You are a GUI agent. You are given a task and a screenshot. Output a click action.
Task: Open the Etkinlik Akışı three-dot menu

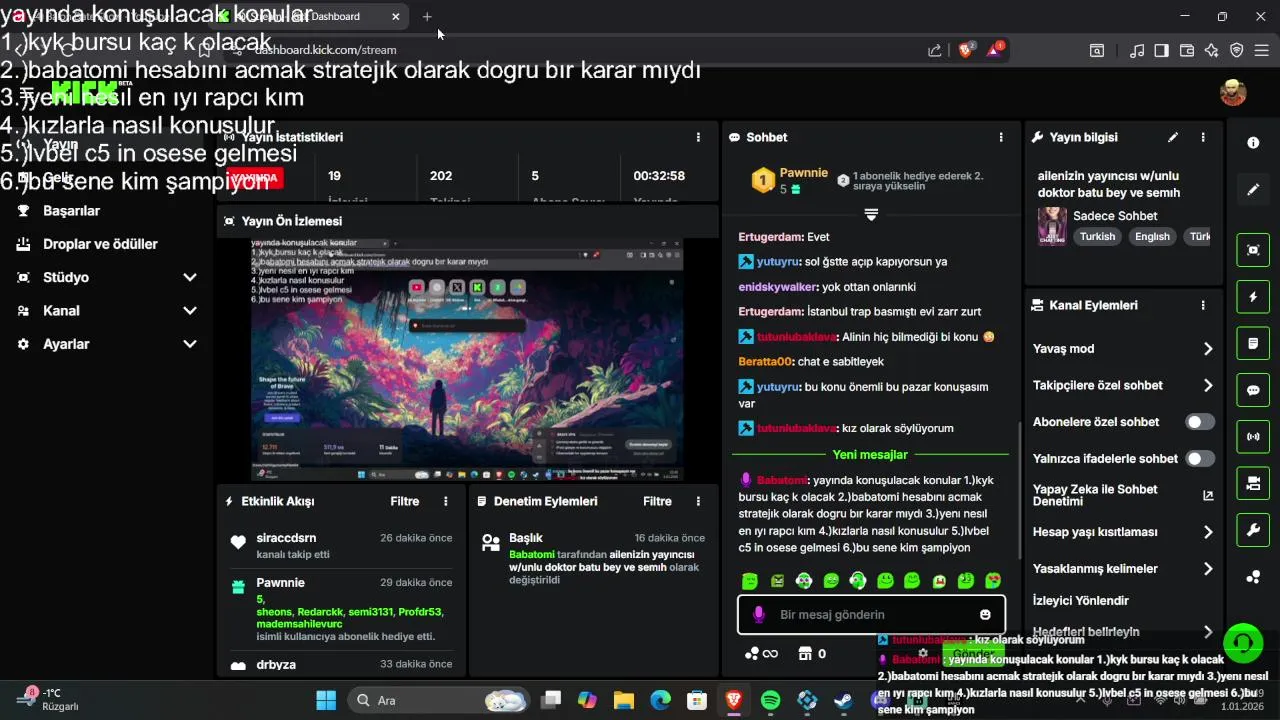[446, 501]
